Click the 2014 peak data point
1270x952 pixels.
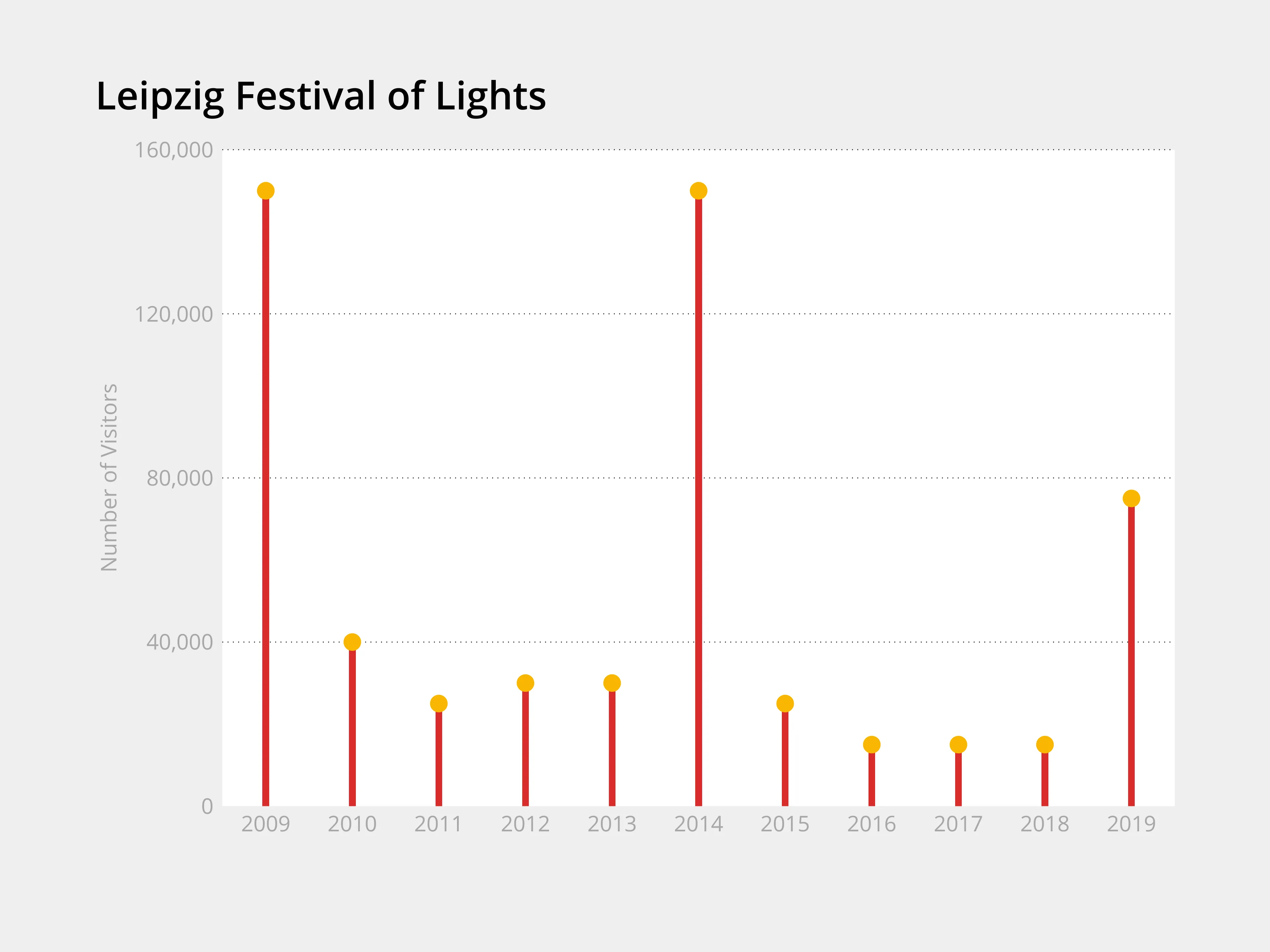pos(698,190)
